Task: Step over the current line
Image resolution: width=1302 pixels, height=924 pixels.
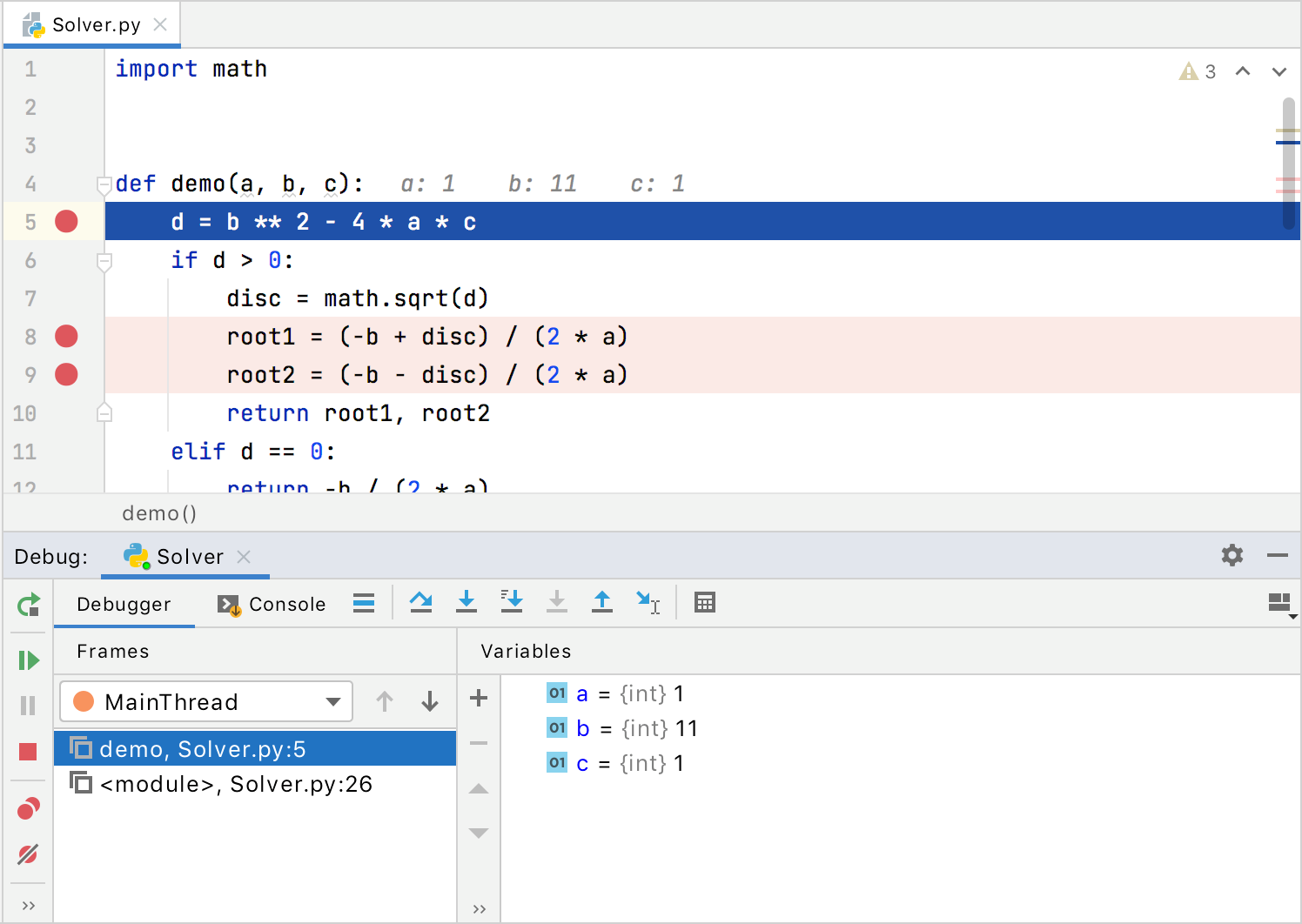Action: (x=421, y=601)
